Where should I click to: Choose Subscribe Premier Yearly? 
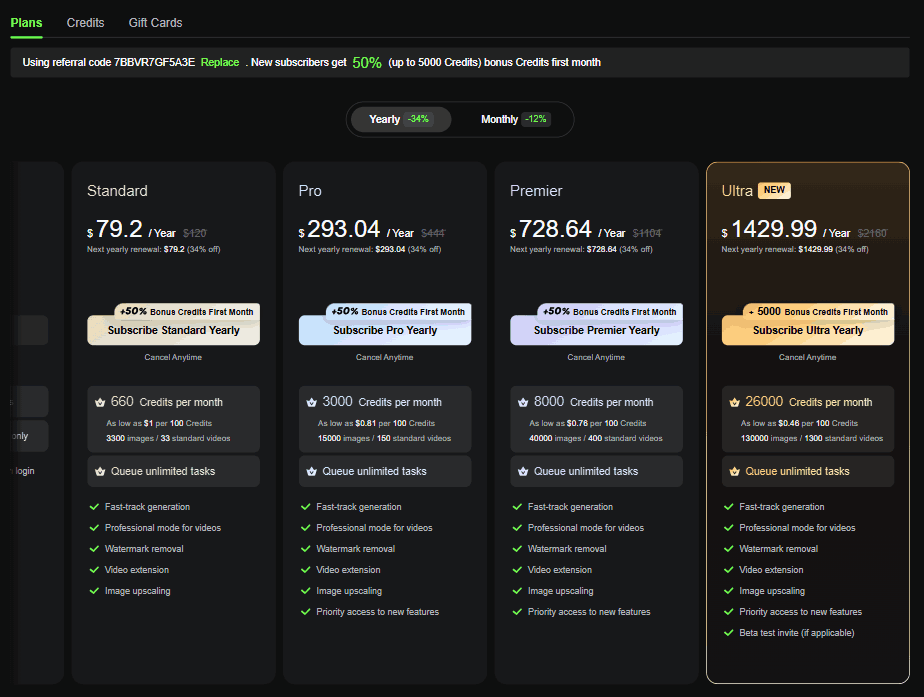(x=596, y=330)
